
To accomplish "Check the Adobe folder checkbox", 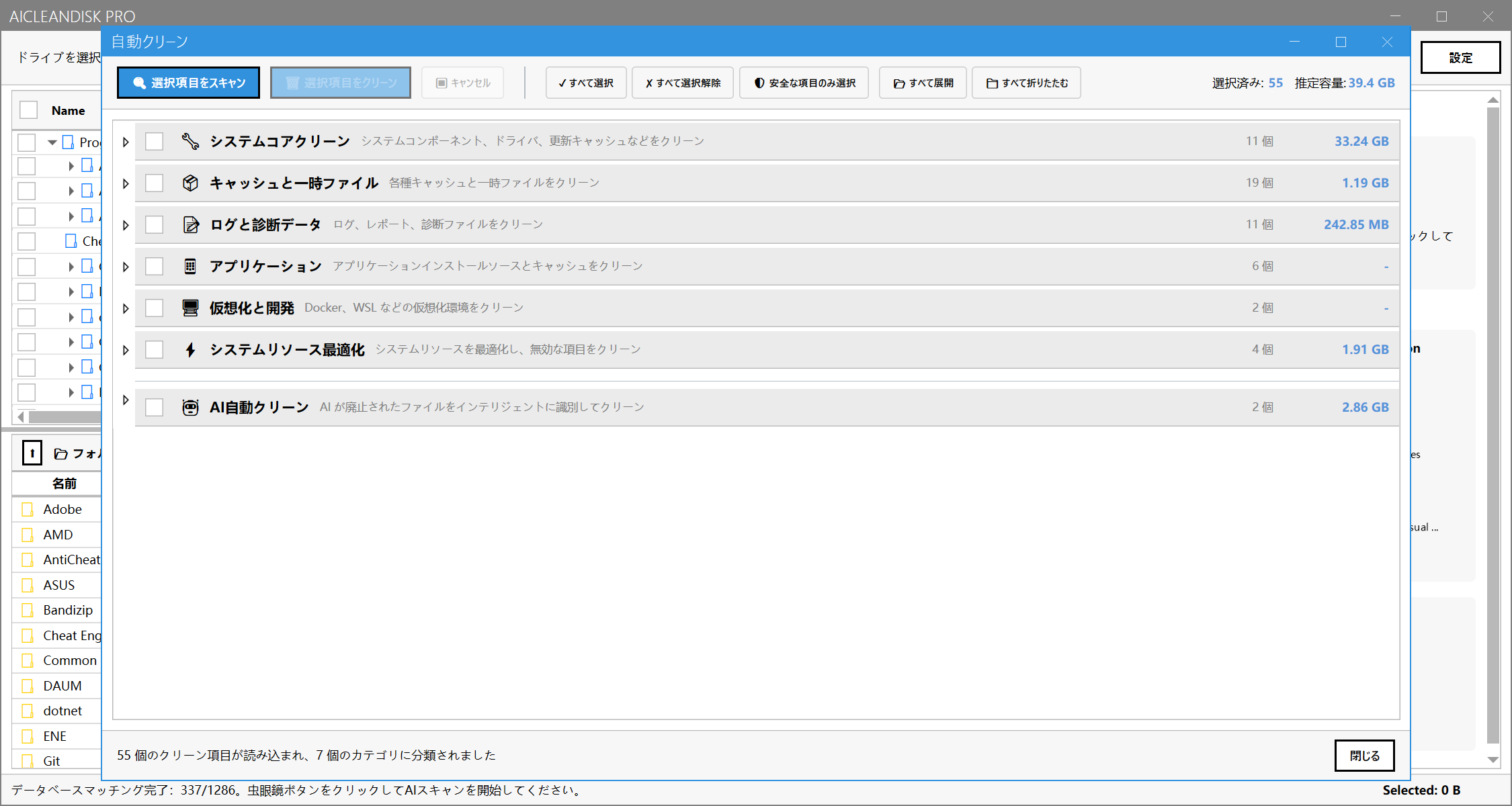I will coord(27,509).
